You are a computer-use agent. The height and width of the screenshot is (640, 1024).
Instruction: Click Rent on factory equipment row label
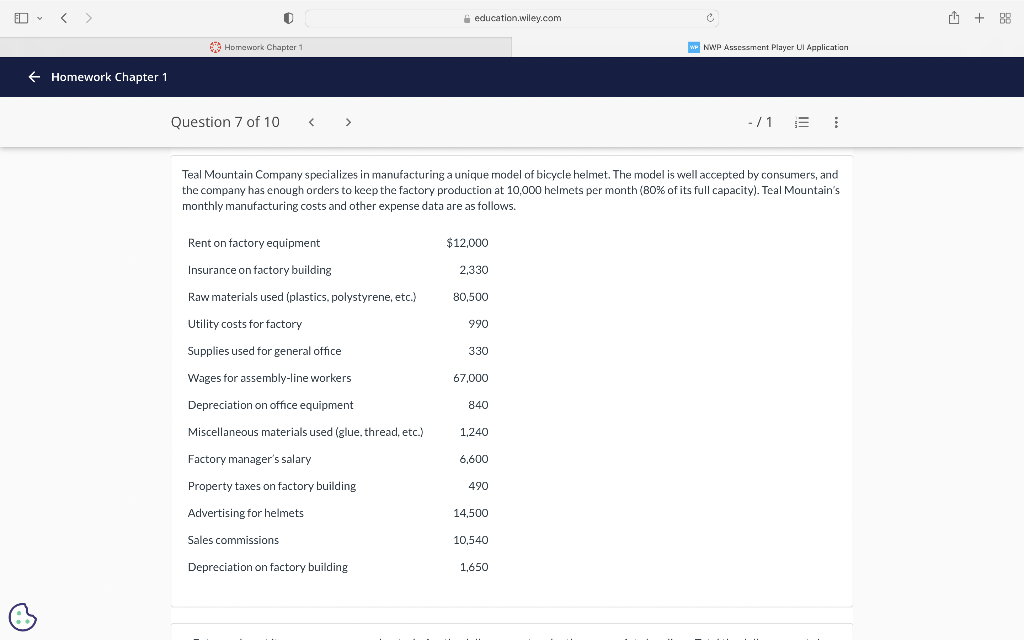pos(254,243)
